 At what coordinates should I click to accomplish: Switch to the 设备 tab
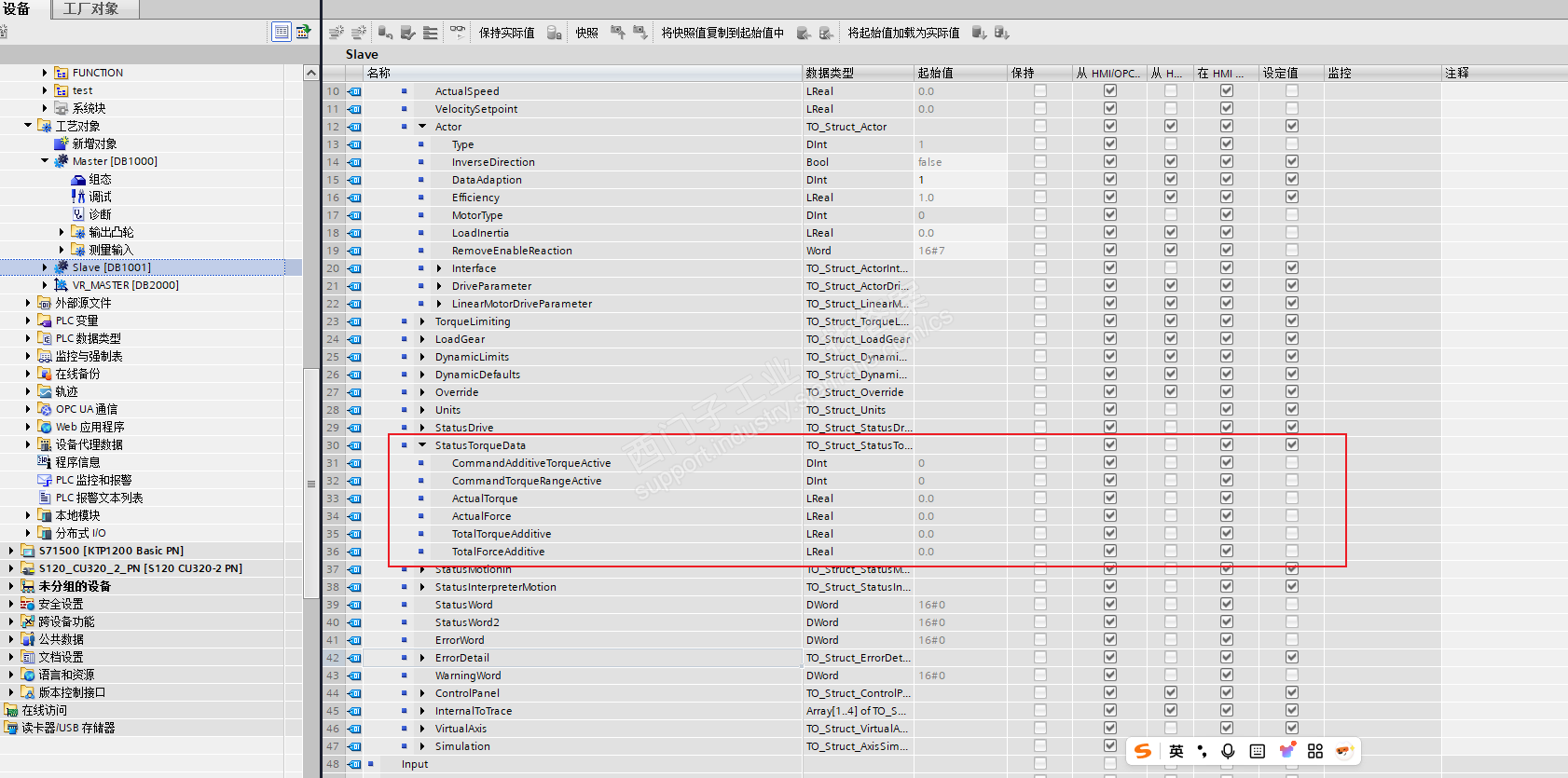[x=17, y=8]
